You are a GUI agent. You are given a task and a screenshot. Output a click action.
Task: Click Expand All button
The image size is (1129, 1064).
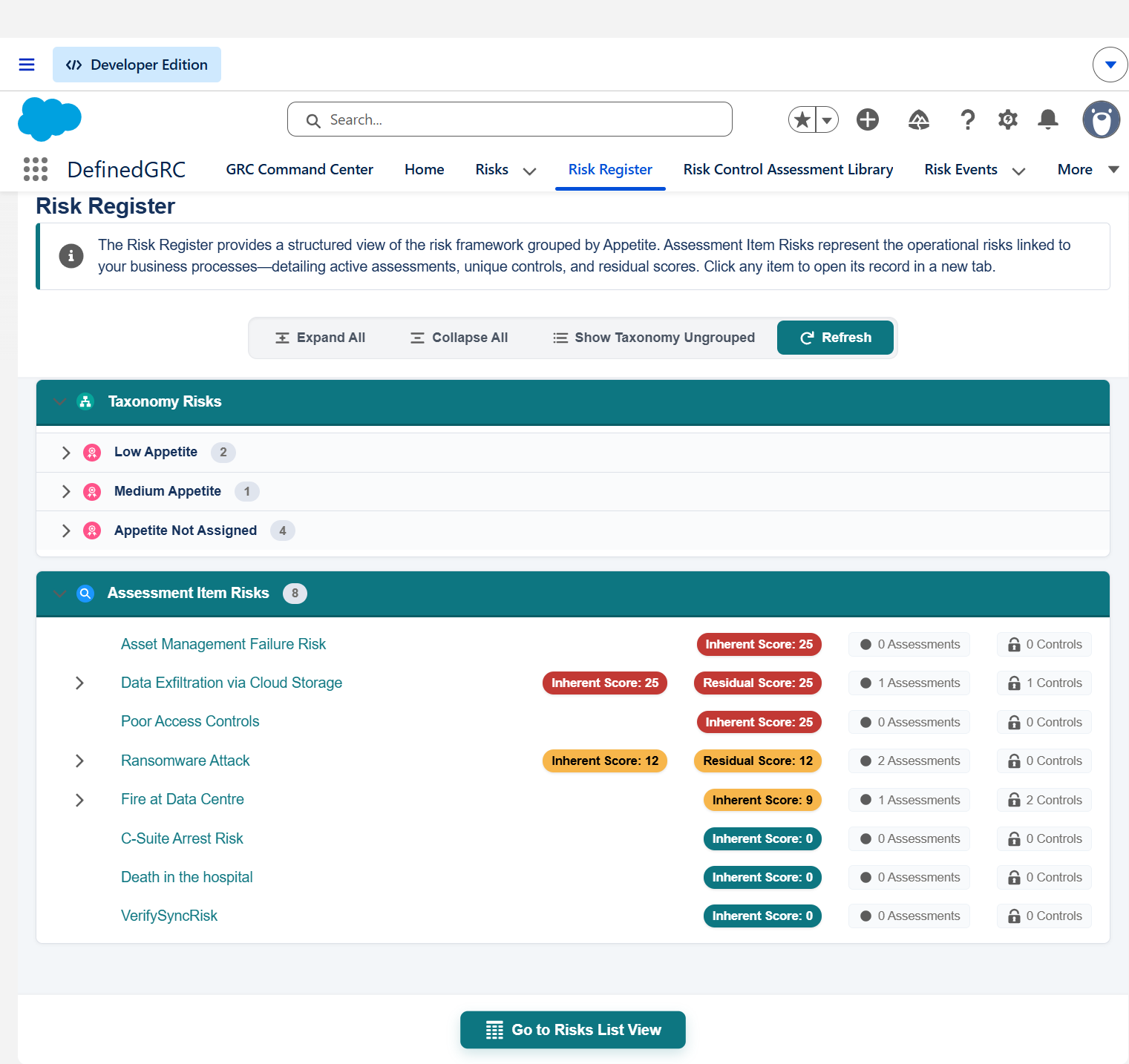point(320,338)
